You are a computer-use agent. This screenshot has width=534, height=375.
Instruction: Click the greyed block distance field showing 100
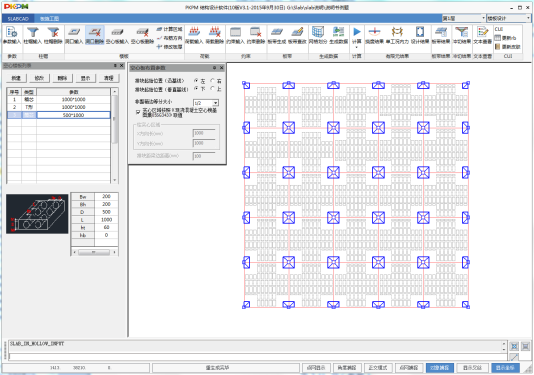[x=204, y=156]
